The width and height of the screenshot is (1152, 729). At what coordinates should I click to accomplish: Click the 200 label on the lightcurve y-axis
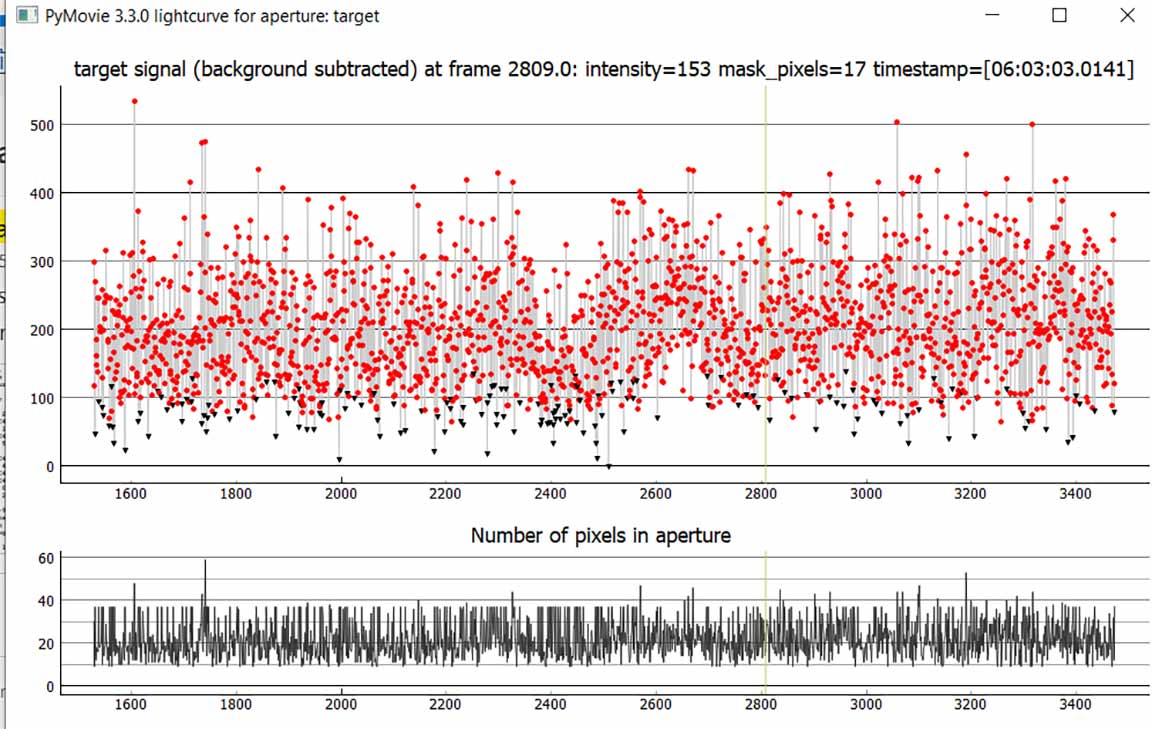42,331
